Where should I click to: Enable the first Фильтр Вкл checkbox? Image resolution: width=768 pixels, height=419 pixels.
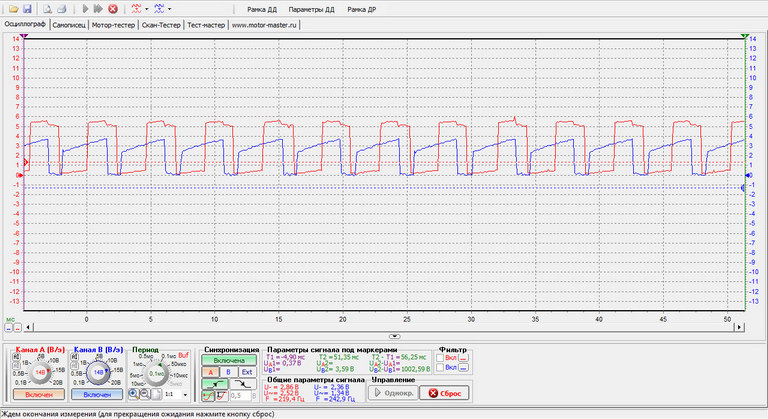coord(440,357)
